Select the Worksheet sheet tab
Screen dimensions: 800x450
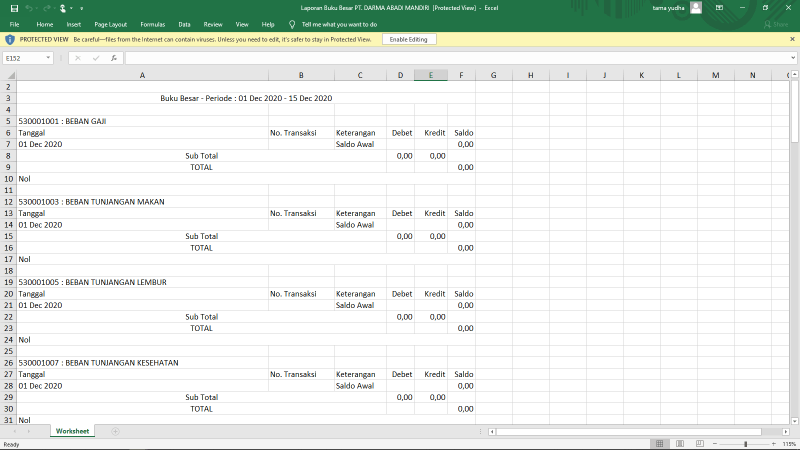[x=72, y=431]
